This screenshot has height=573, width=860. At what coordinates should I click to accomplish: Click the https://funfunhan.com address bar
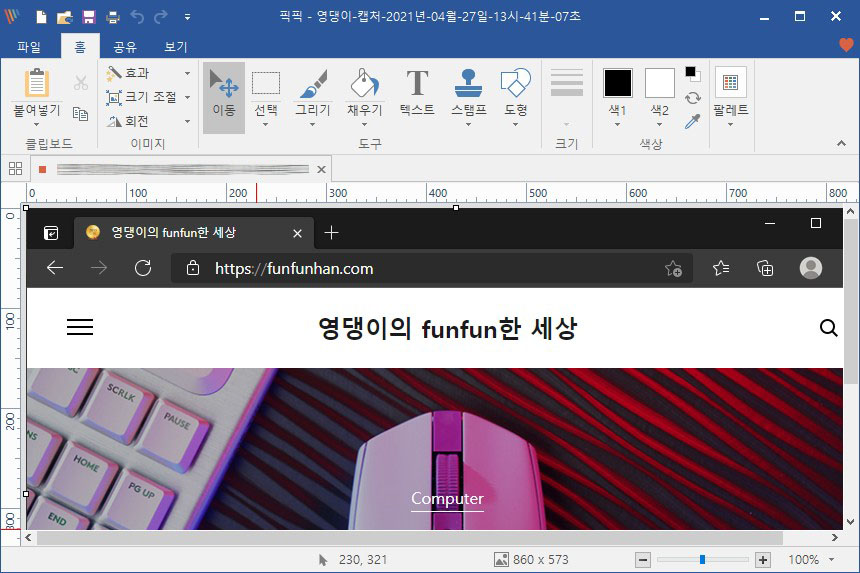tap(432, 268)
